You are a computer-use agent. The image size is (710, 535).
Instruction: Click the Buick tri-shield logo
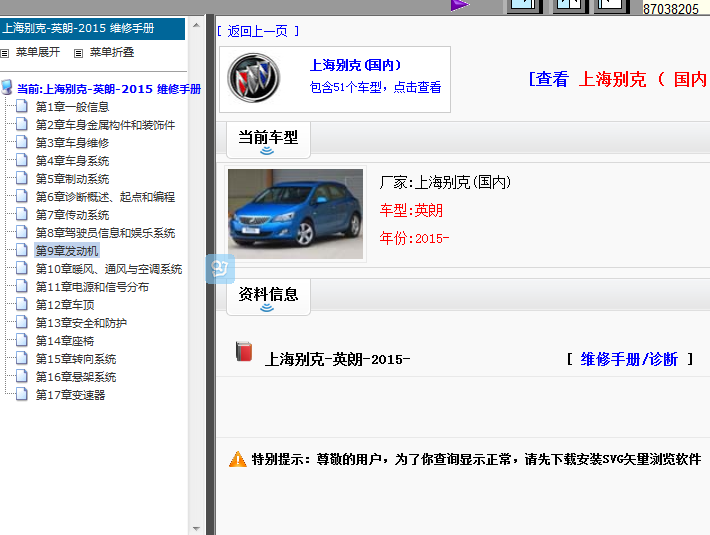coord(254,78)
